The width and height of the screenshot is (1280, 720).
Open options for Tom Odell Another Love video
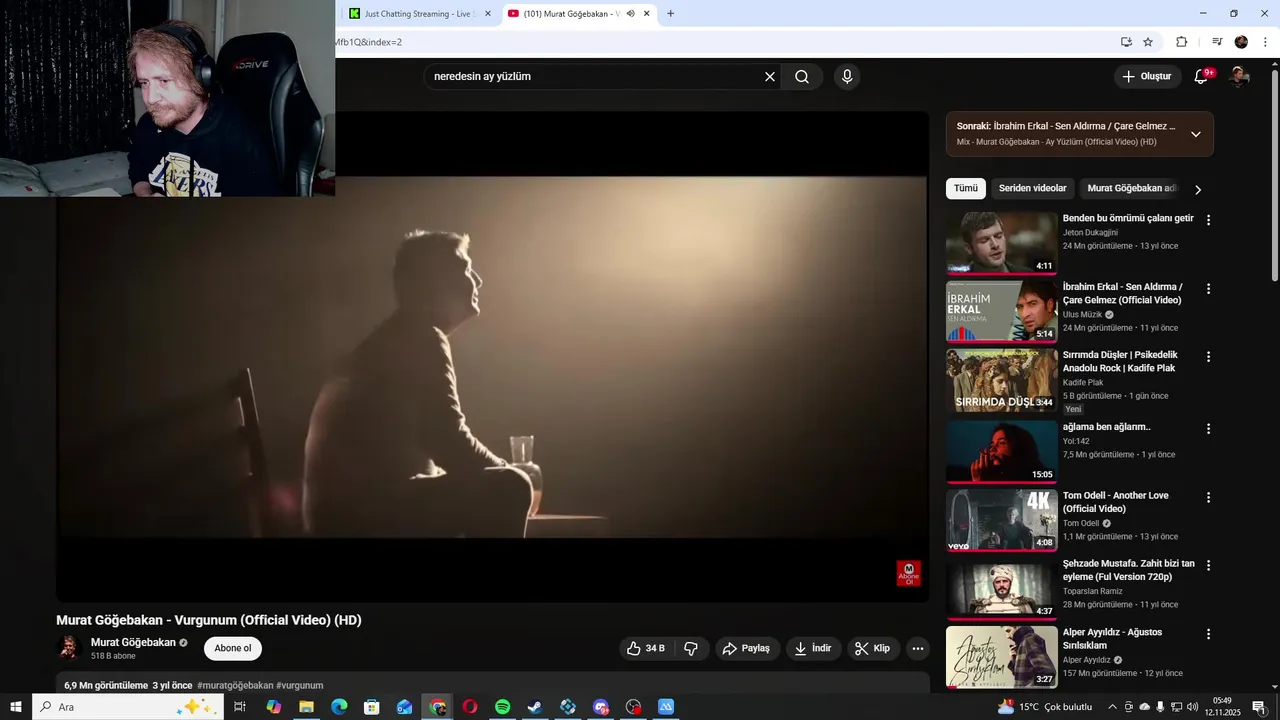click(1208, 497)
